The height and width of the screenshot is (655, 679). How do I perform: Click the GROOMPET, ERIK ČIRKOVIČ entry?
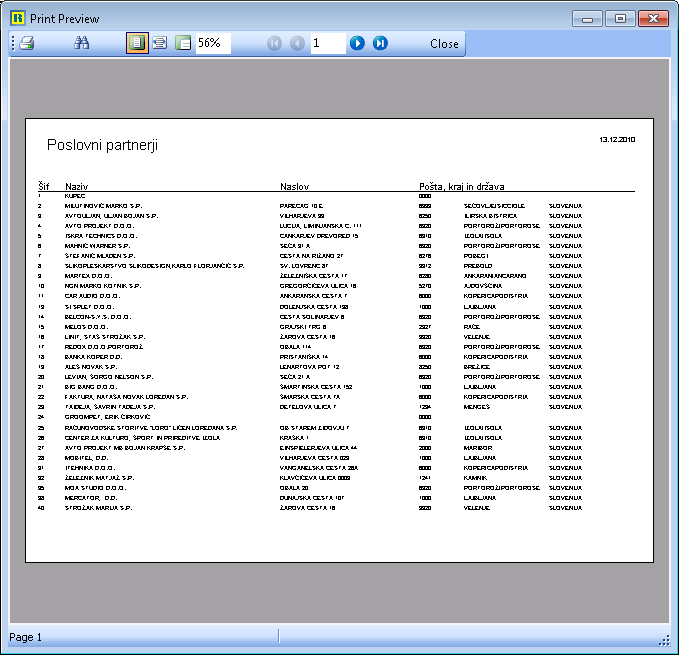[107, 417]
